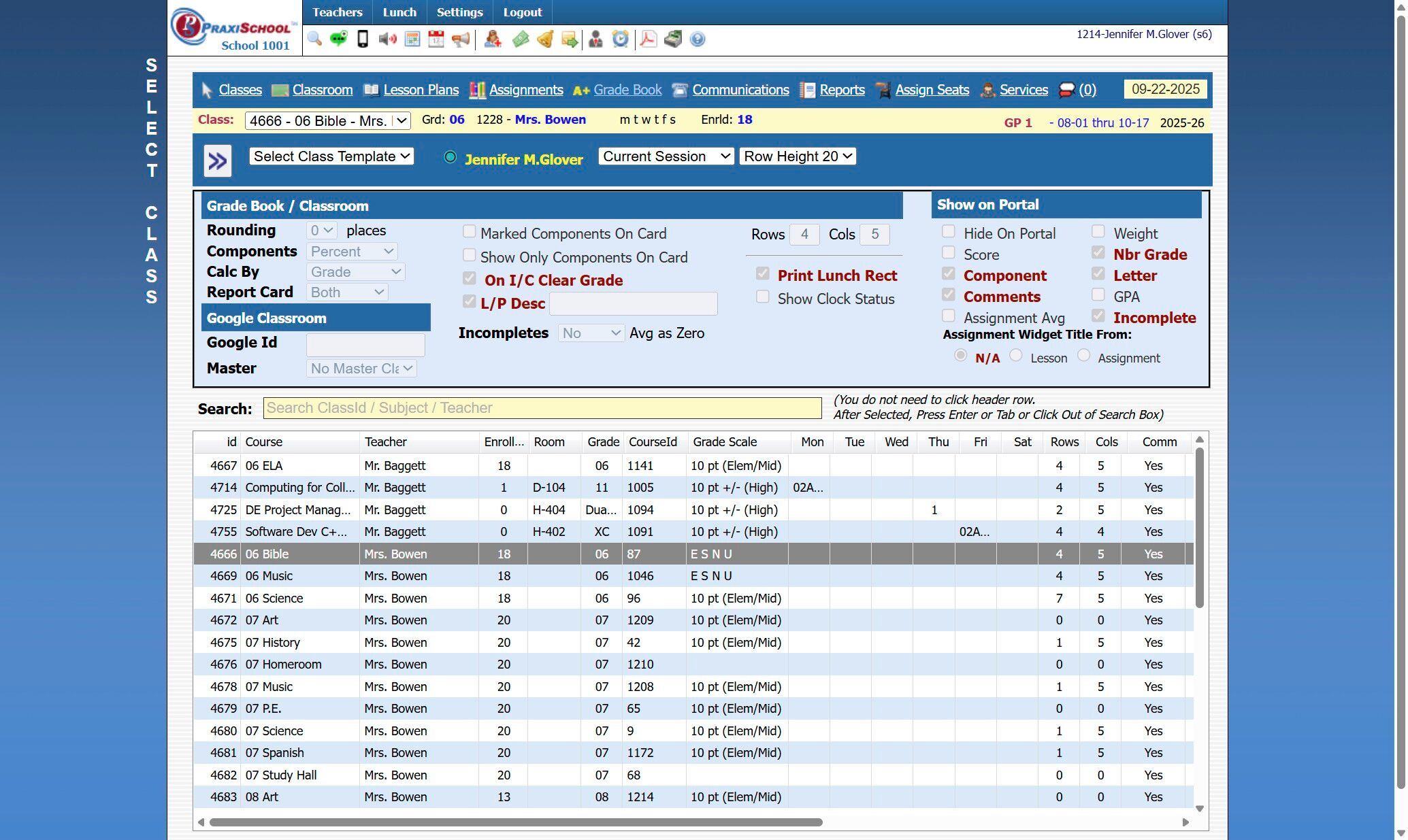Click the orange megaphone announcement icon
Screen dimensions: 1408x840
click(x=461, y=39)
